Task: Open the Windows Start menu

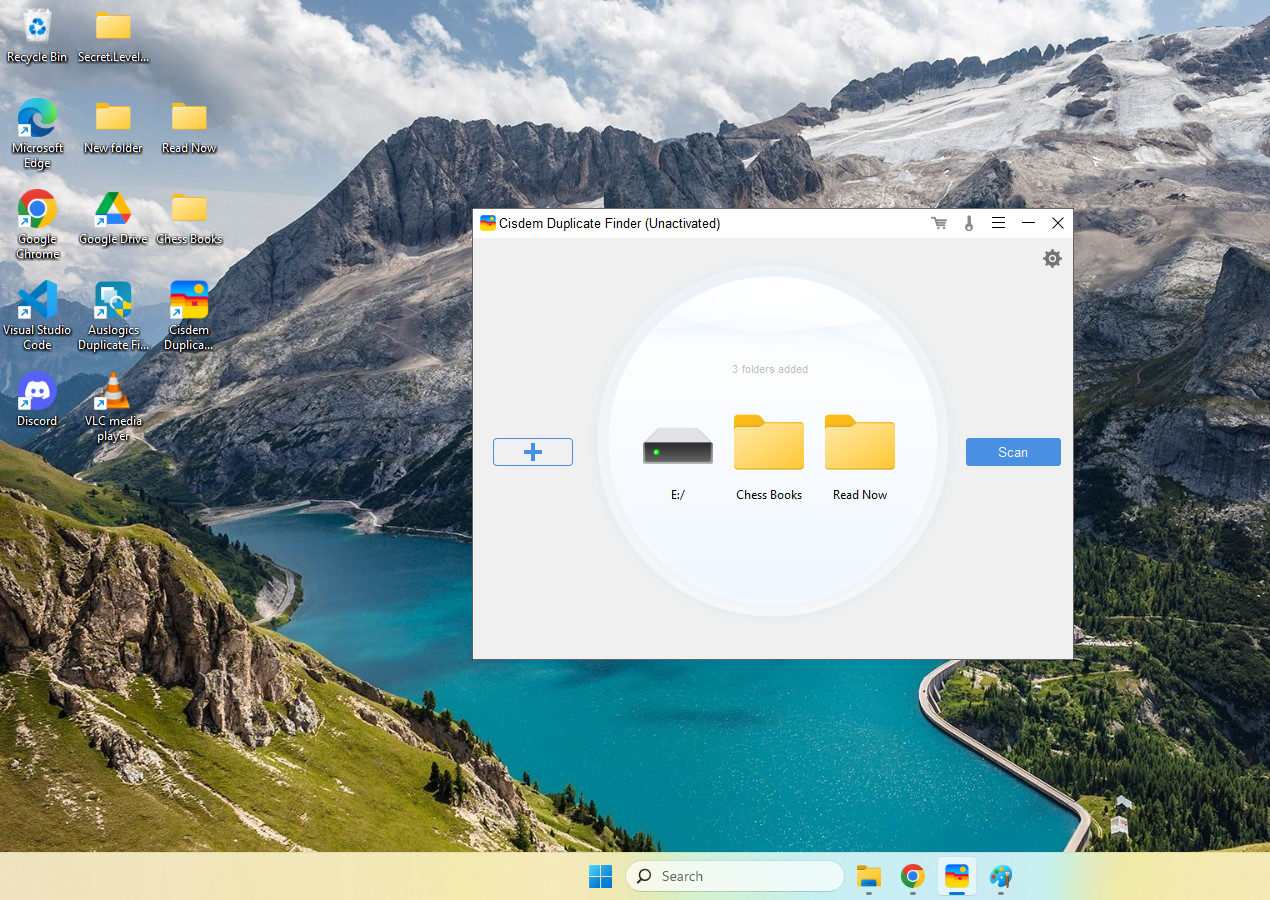Action: tap(600, 876)
